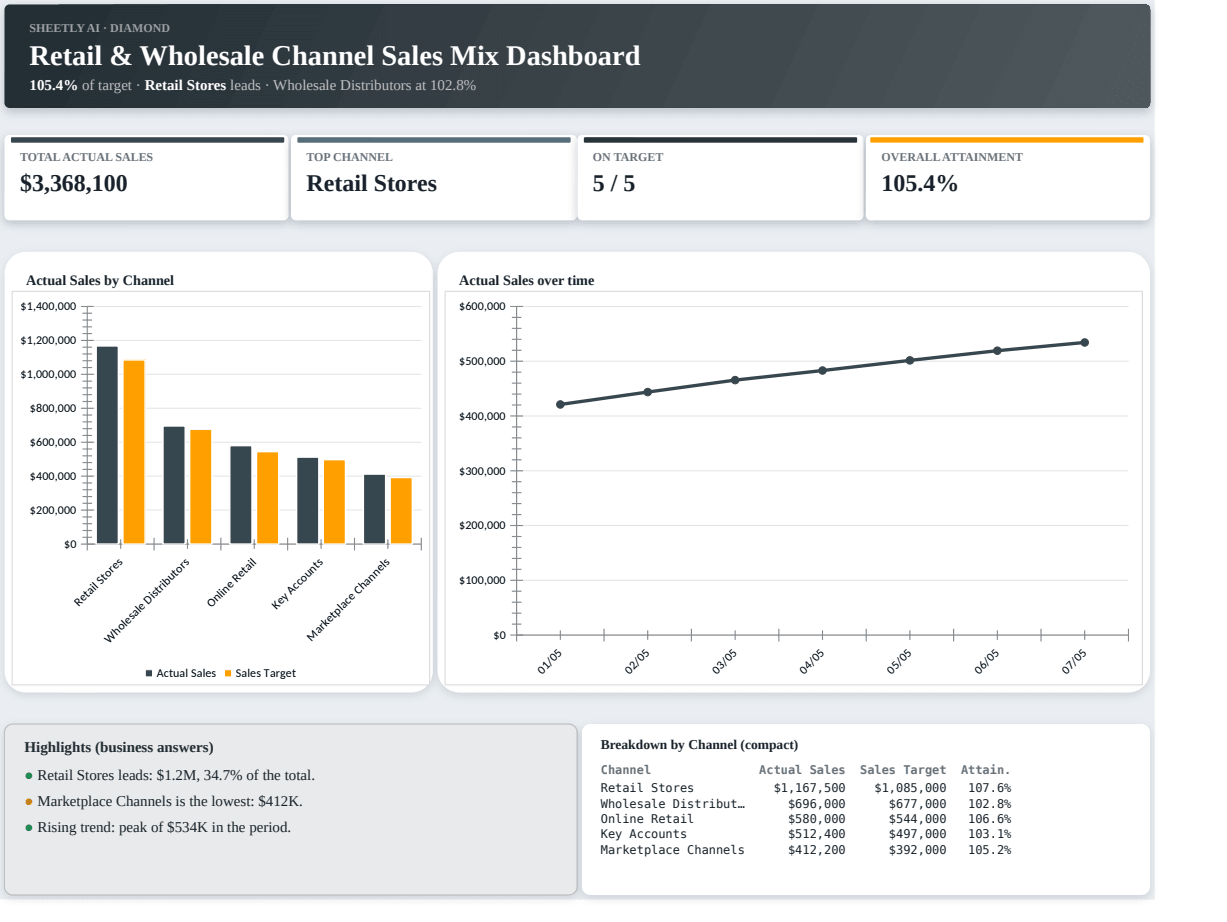Click the Marketplace Channels axis label in the bar chart

click(347, 599)
